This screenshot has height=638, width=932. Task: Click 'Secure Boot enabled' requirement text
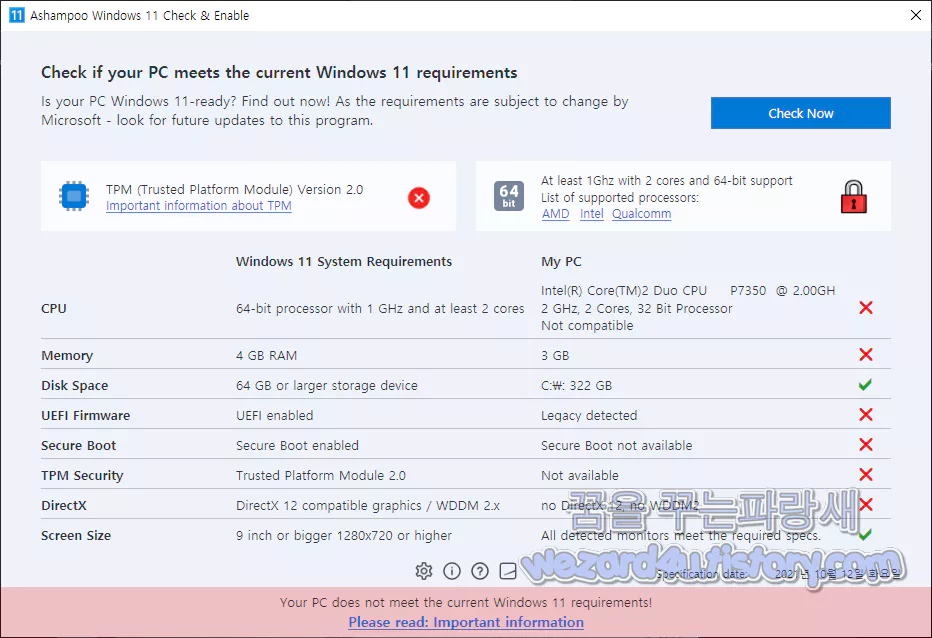click(297, 445)
